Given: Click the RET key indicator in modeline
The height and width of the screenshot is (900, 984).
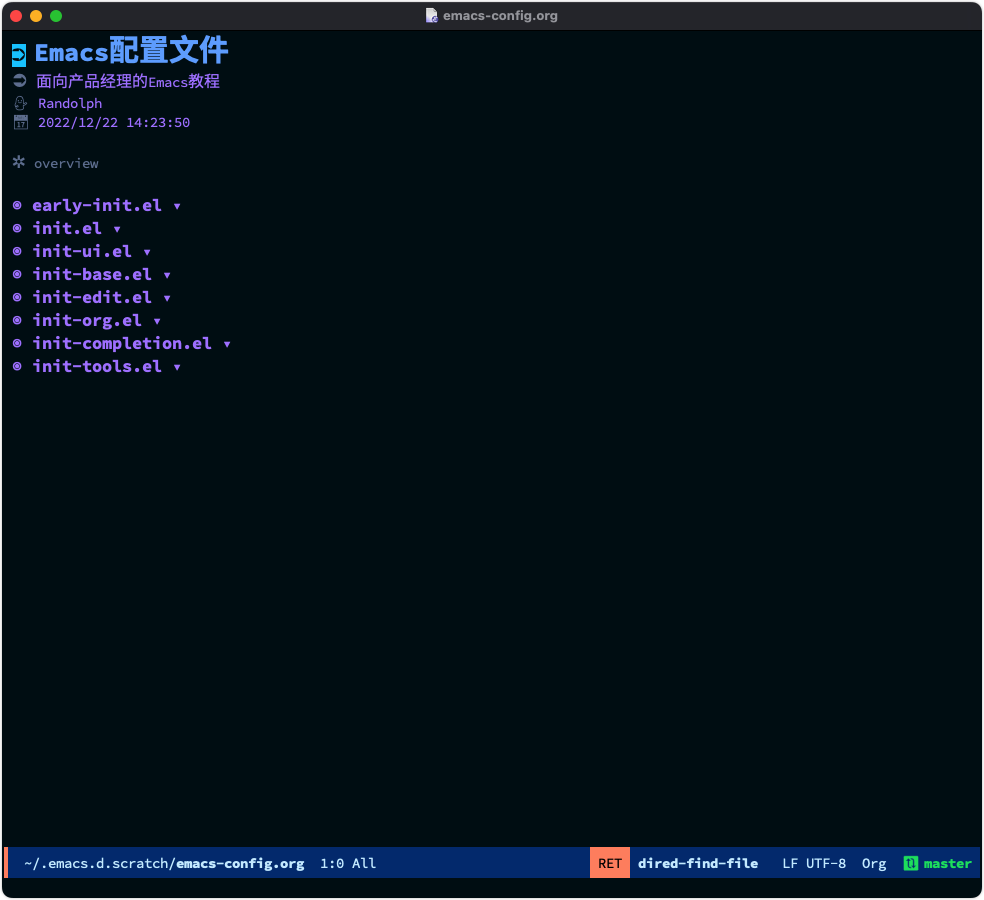Looking at the screenshot, I should tap(609, 864).
